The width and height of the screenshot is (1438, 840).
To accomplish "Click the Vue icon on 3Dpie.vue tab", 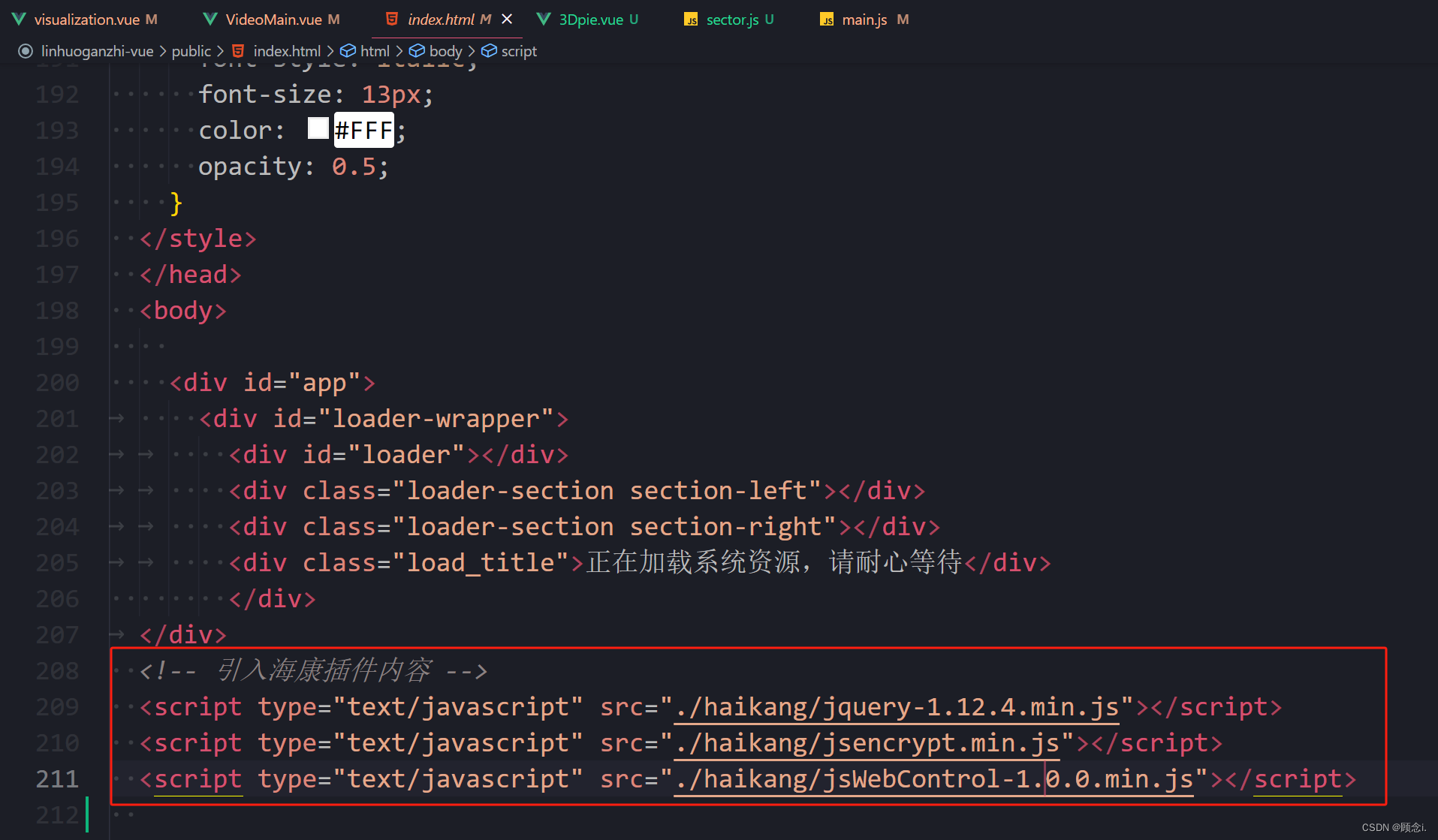I will click(544, 20).
